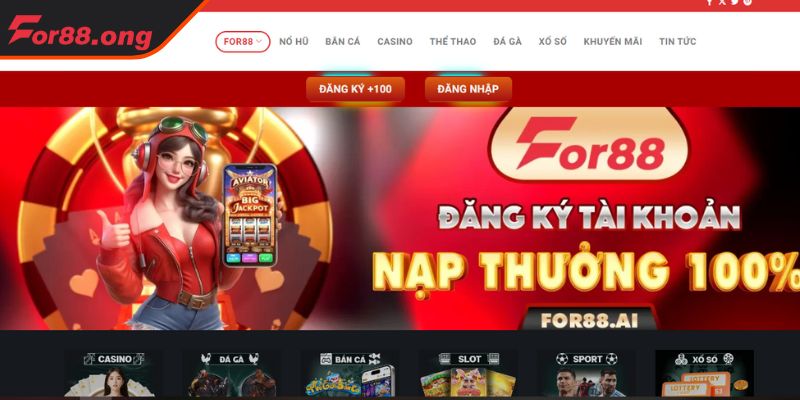Select the SLOT games thumbnail
The height and width of the screenshot is (400, 800).
468,373
